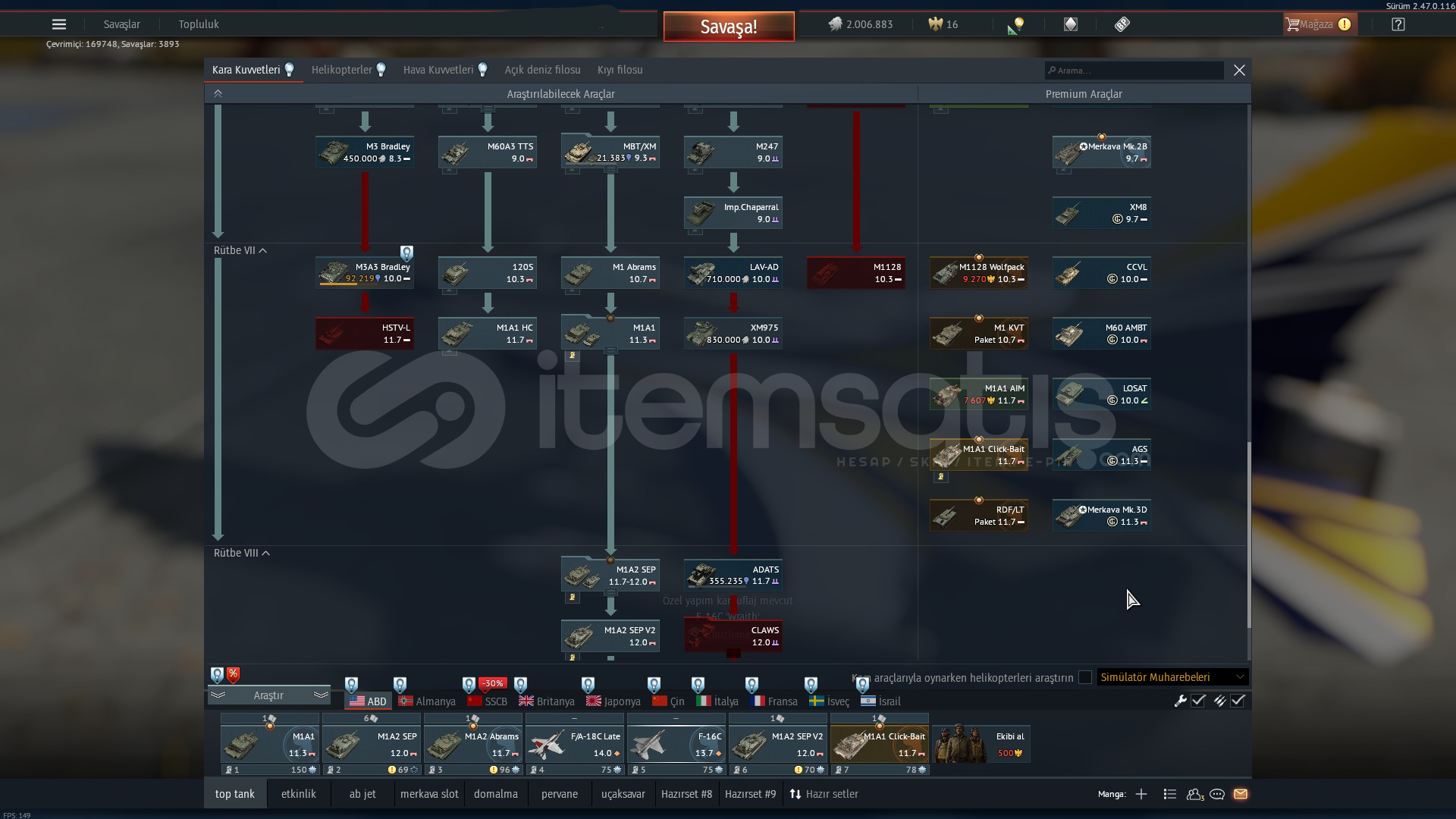Viewport: 1456px width, 819px height.
Task: Select Japonya nation
Action: point(613,701)
